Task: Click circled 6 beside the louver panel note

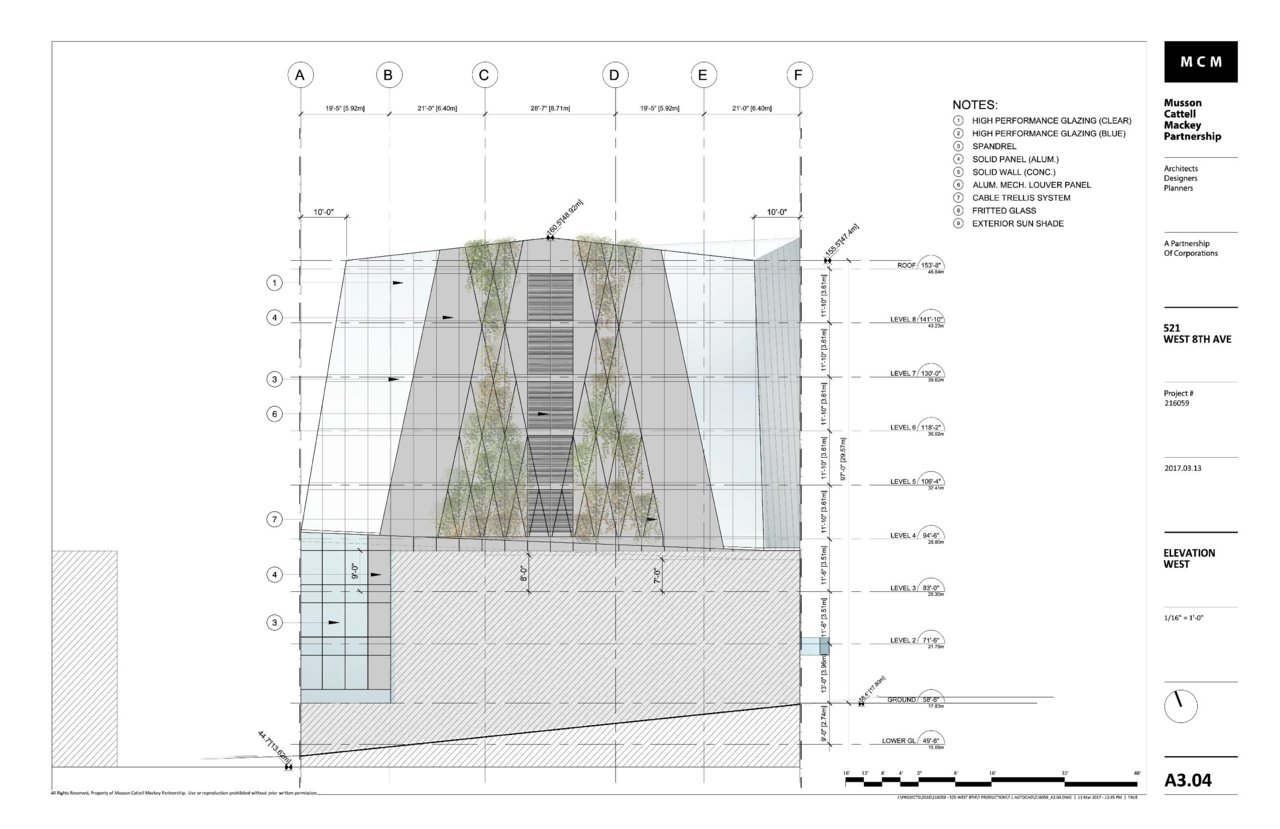Action: 958,185
